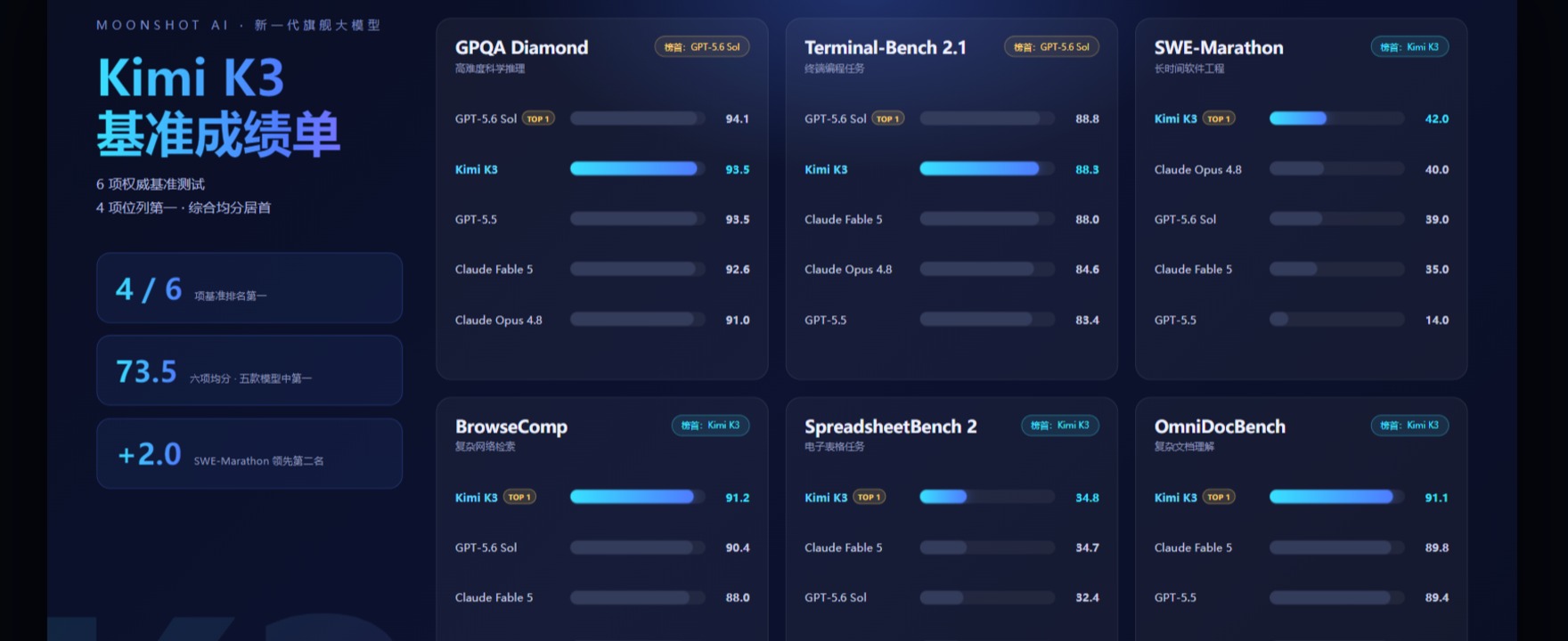
Task: Select the +2.0 SWE-Marathon lead card
Action: 249,453
